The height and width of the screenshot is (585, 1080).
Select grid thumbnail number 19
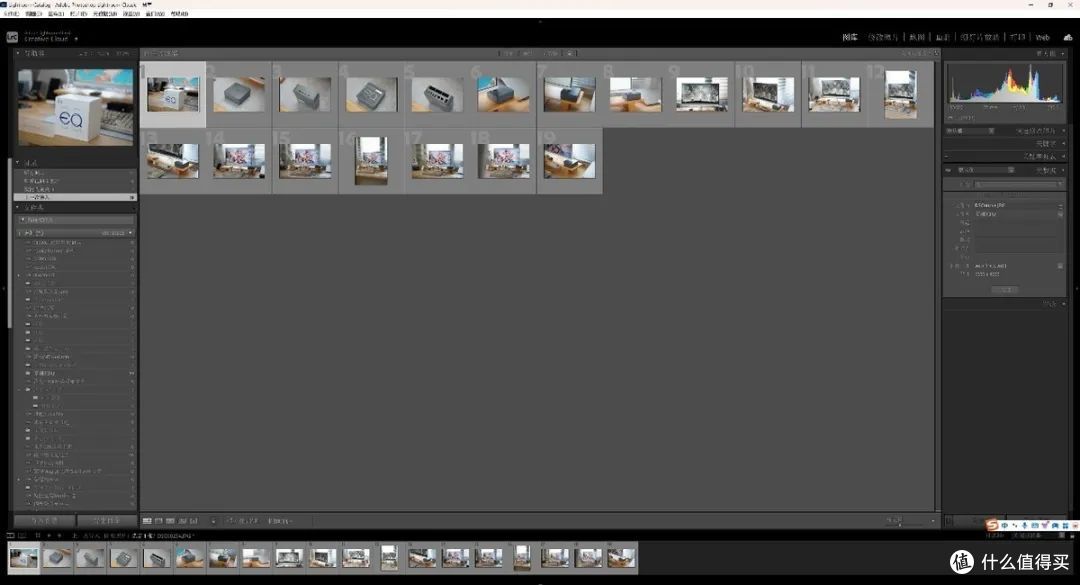click(x=570, y=161)
